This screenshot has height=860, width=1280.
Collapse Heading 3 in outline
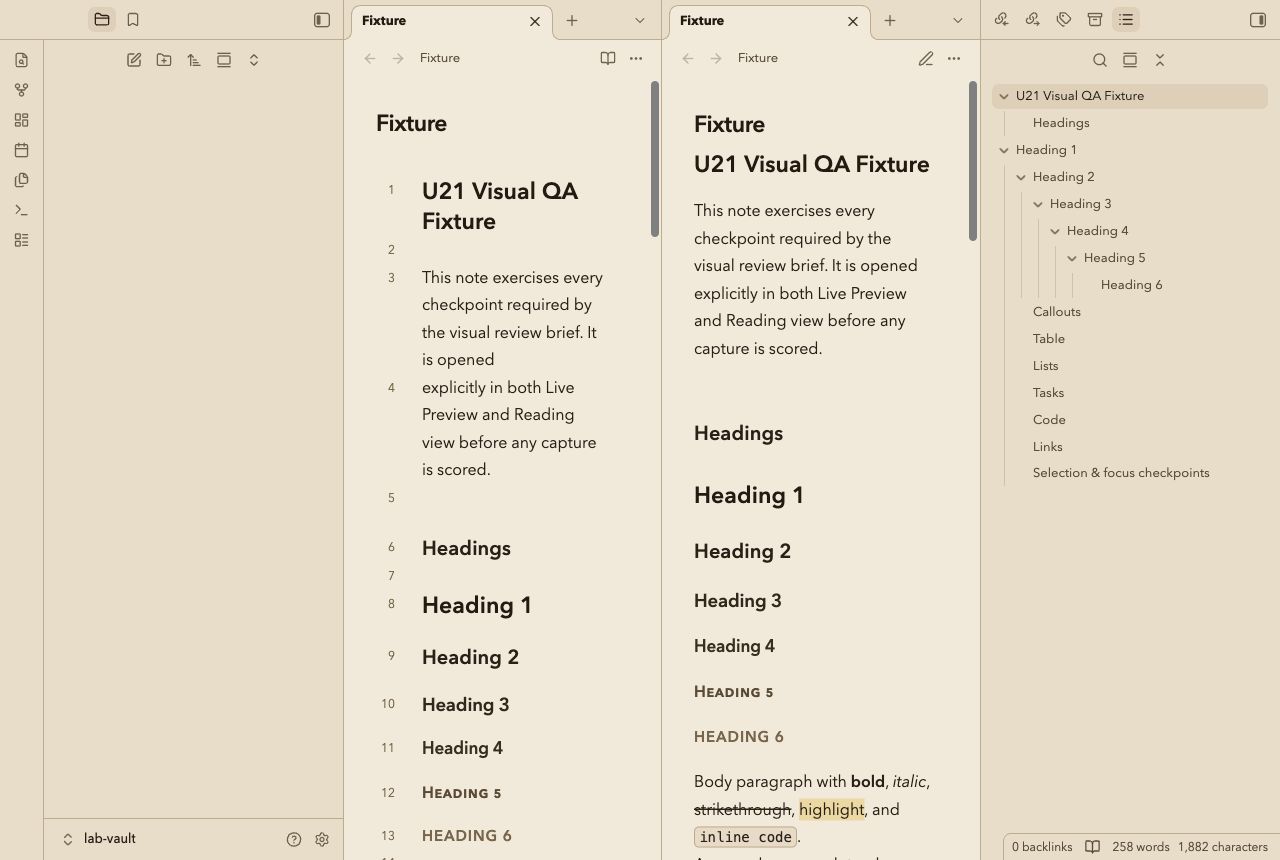coord(1038,204)
